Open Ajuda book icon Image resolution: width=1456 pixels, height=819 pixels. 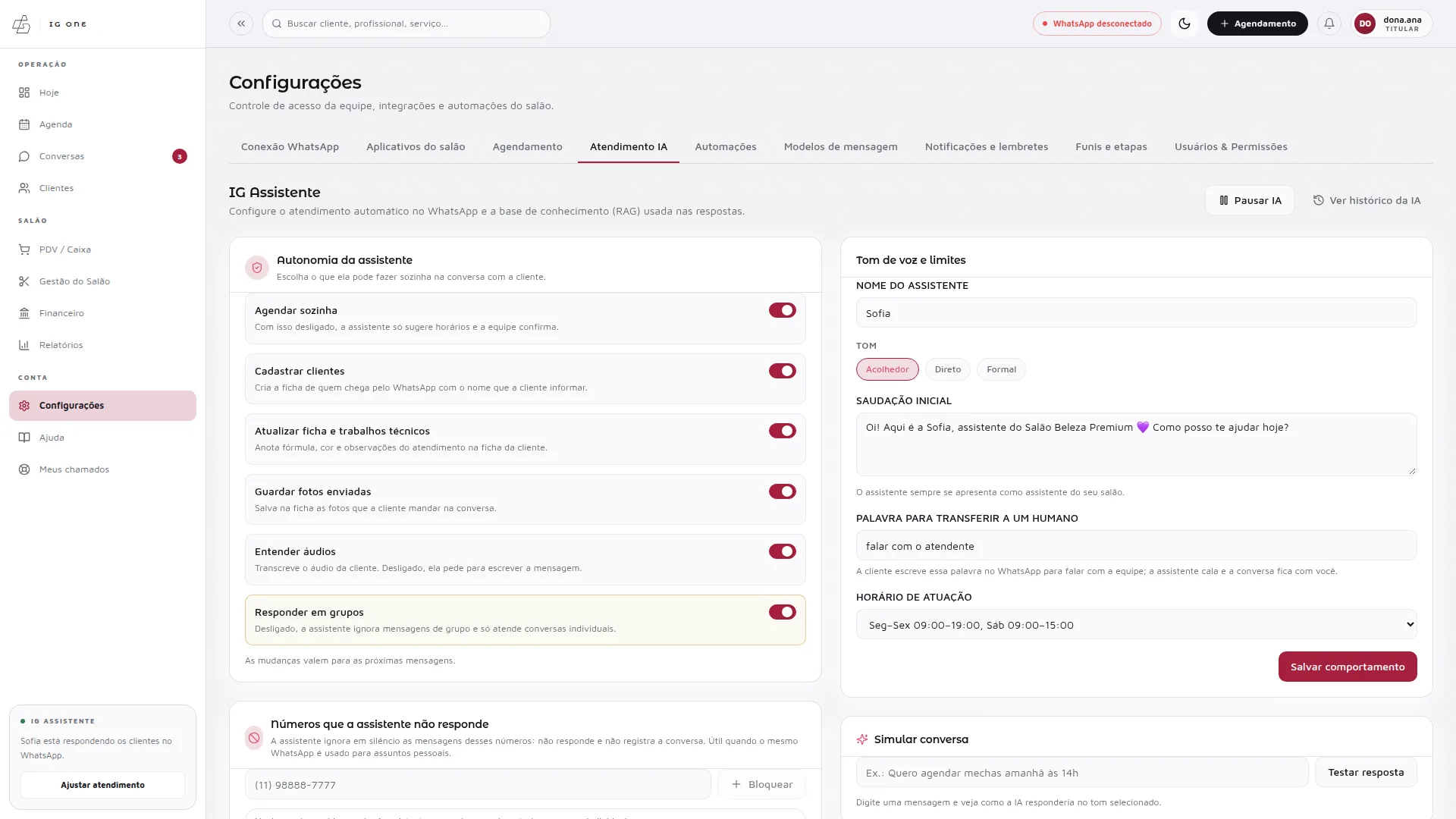[24, 438]
